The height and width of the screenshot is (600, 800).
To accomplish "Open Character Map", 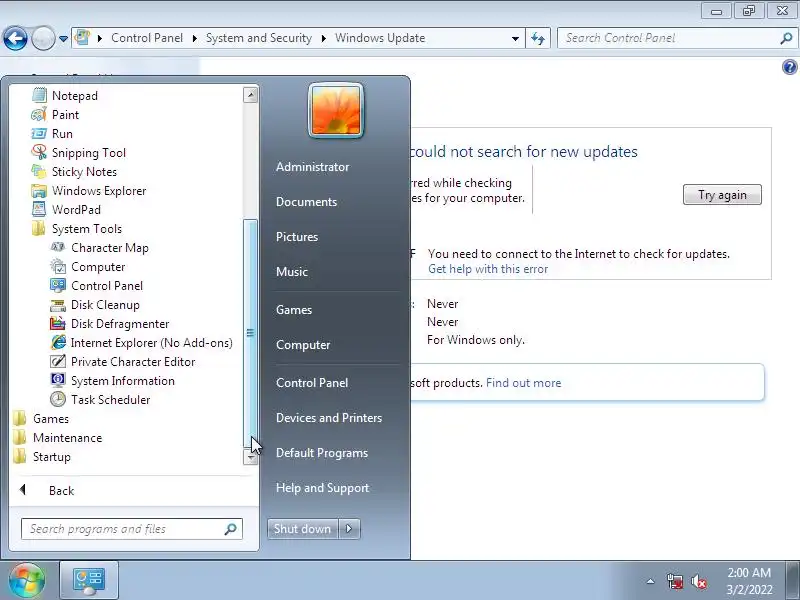I will coord(99,247).
